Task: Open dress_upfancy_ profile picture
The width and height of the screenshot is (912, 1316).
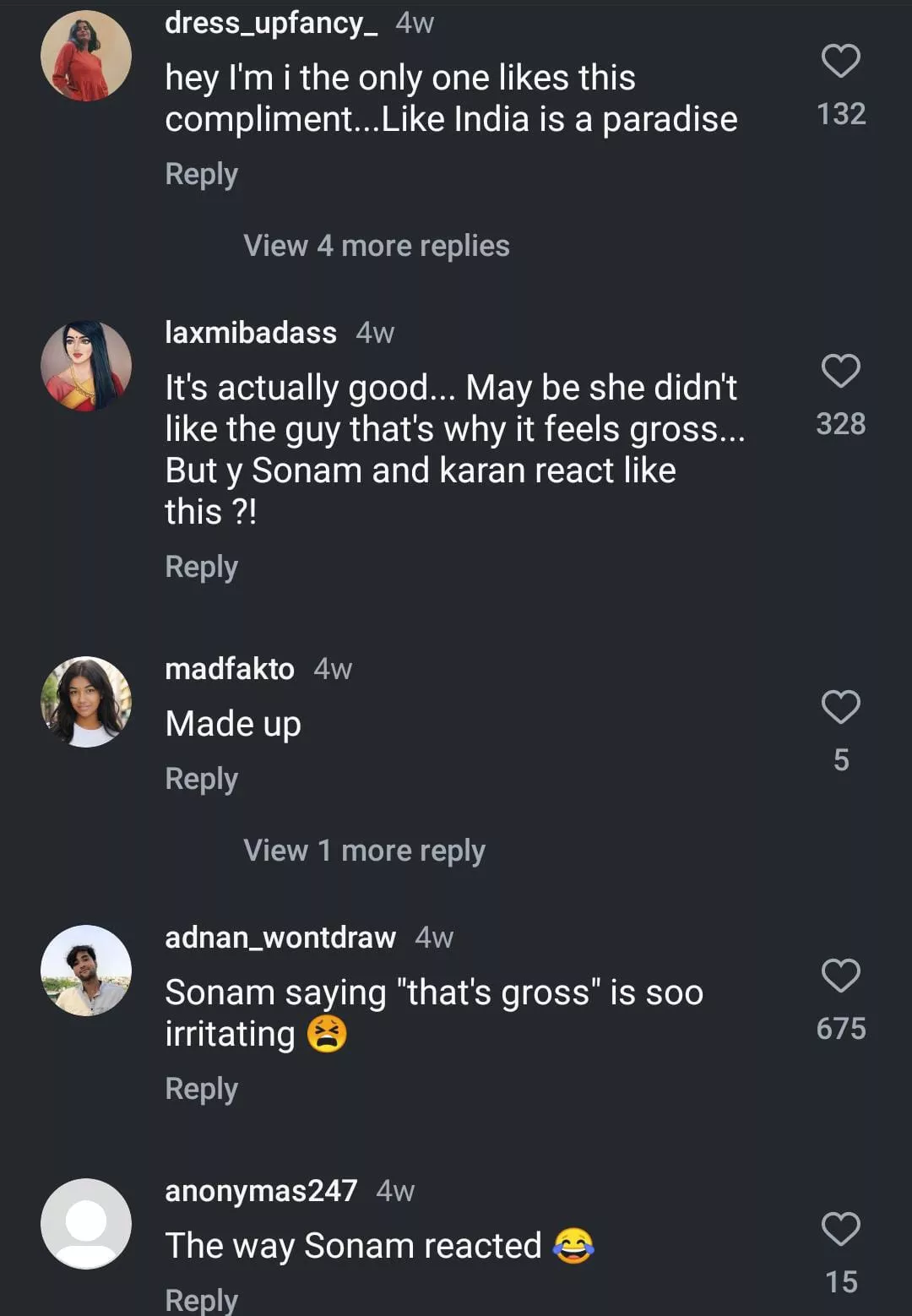Action: pyautogui.click(x=86, y=57)
